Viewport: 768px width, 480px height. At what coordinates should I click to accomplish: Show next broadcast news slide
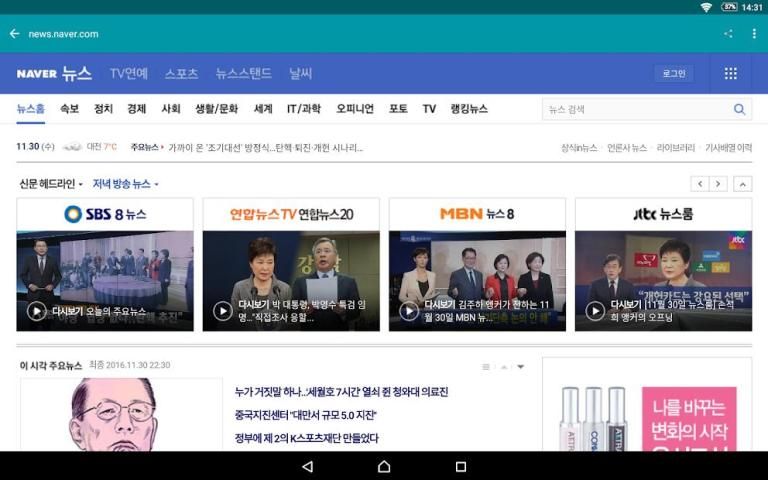tap(720, 184)
